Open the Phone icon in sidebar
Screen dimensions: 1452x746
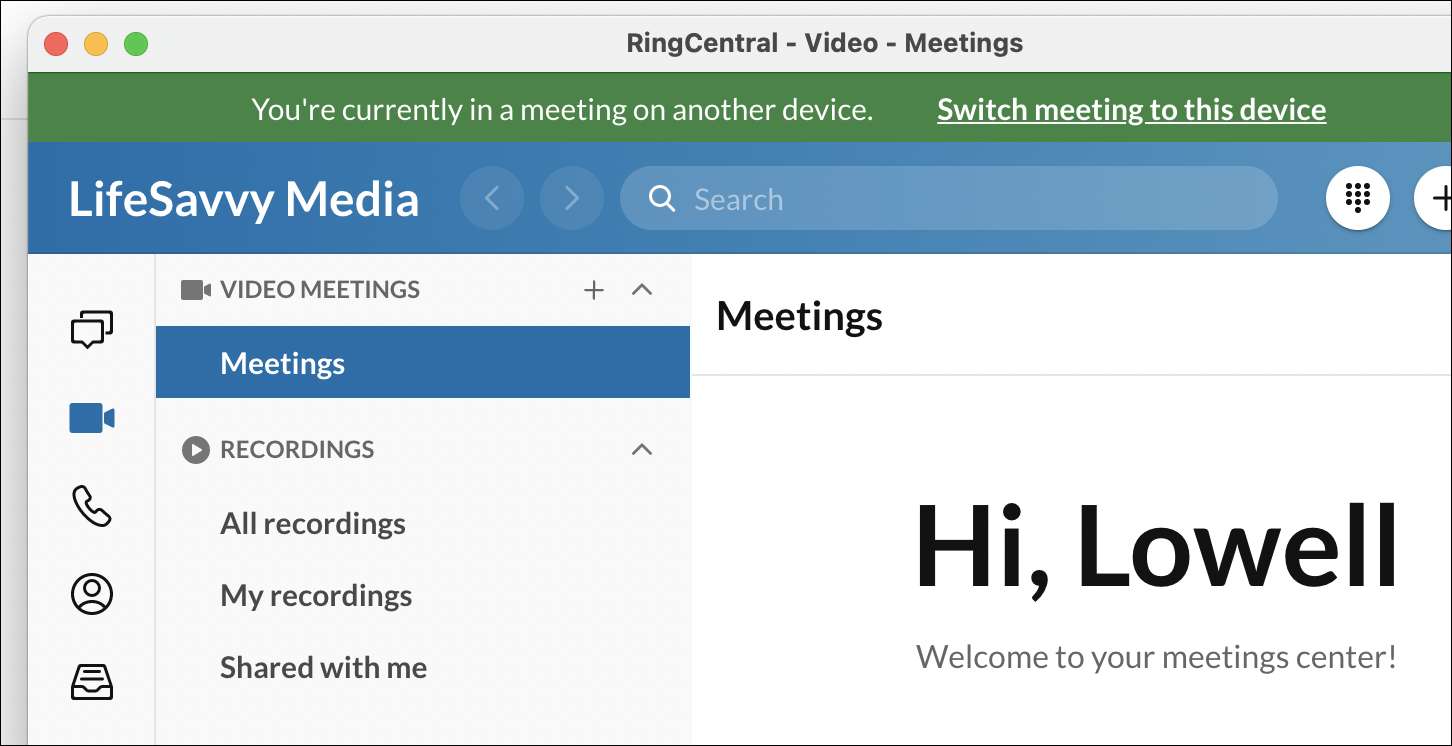92,506
